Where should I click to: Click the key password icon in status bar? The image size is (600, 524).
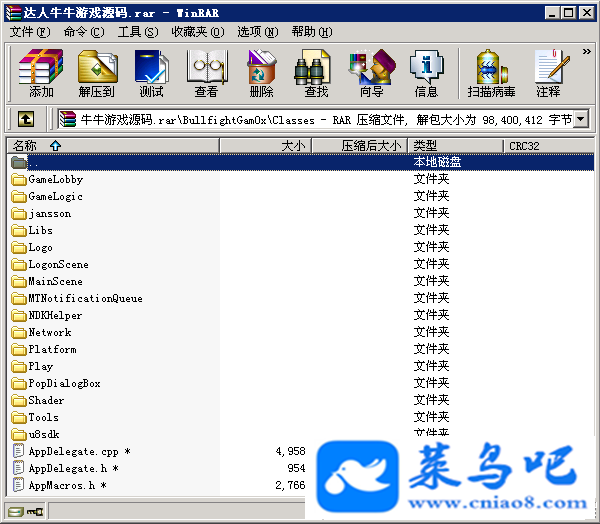tap(35, 512)
